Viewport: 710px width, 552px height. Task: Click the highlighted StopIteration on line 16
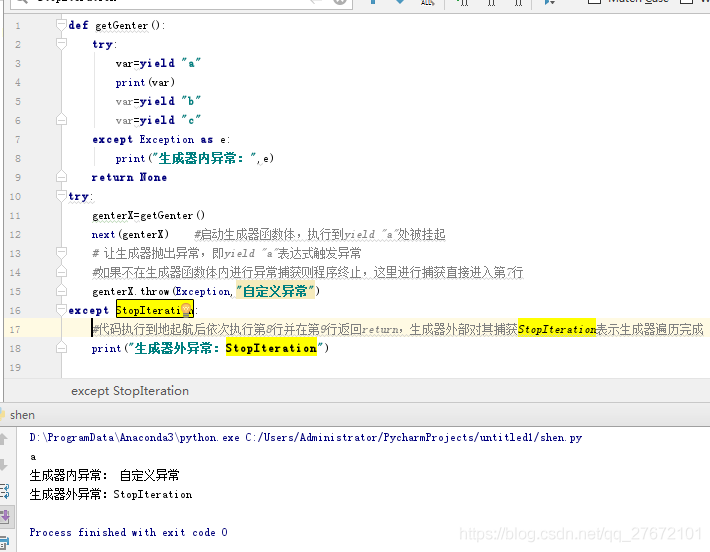pos(155,310)
